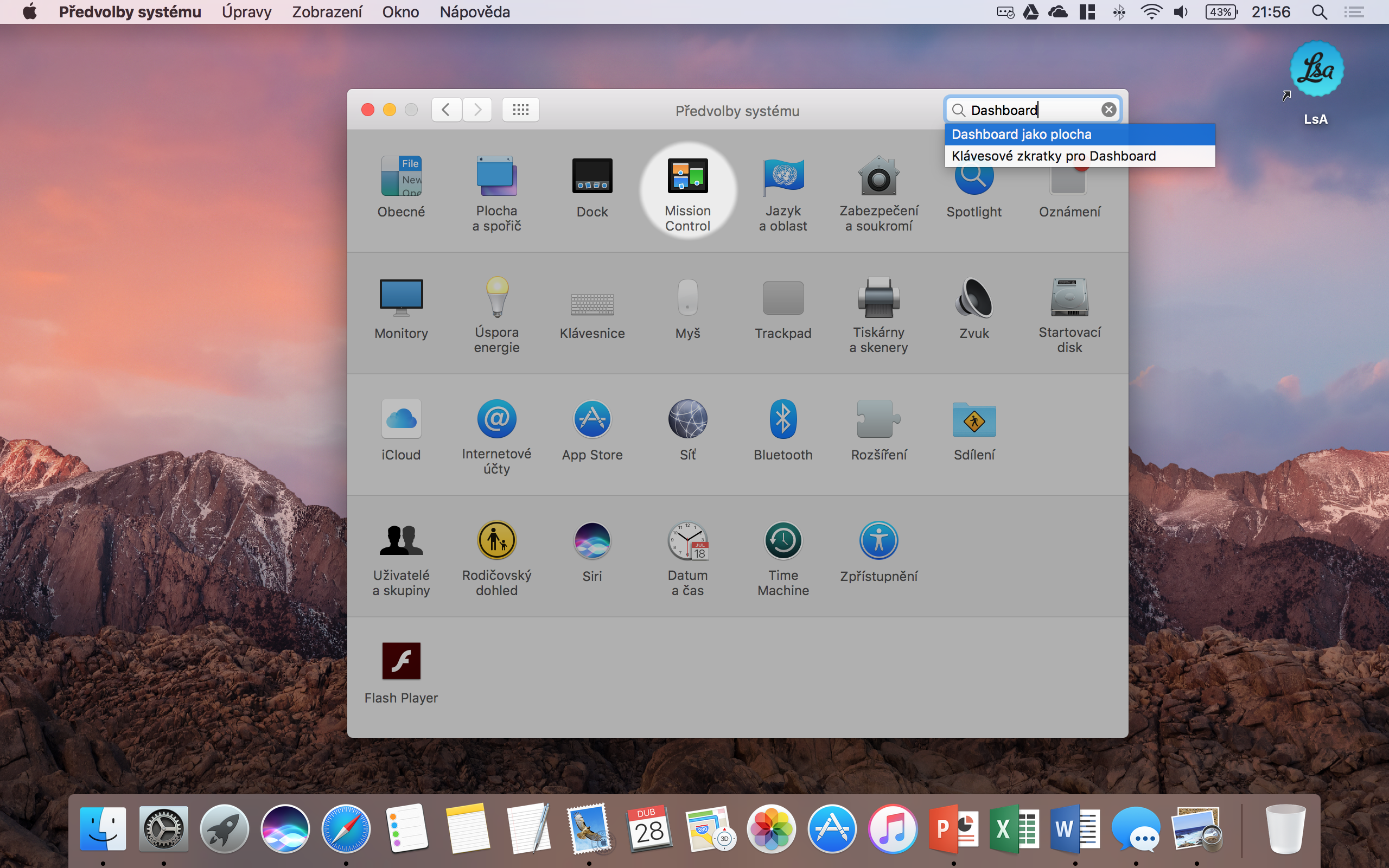
Task: Open the Wi-Fi status menu
Action: pyautogui.click(x=1151, y=12)
